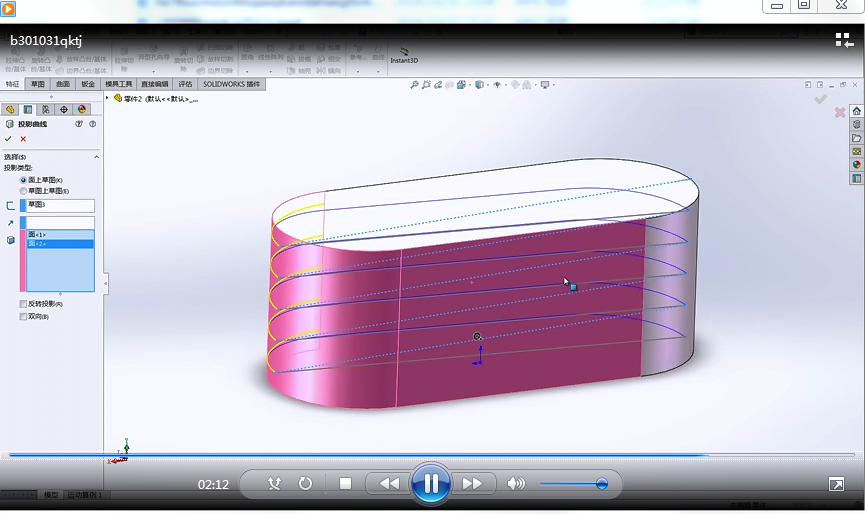Click the fast forward button in player
The width and height of the screenshot is (865, 514).
472,484
